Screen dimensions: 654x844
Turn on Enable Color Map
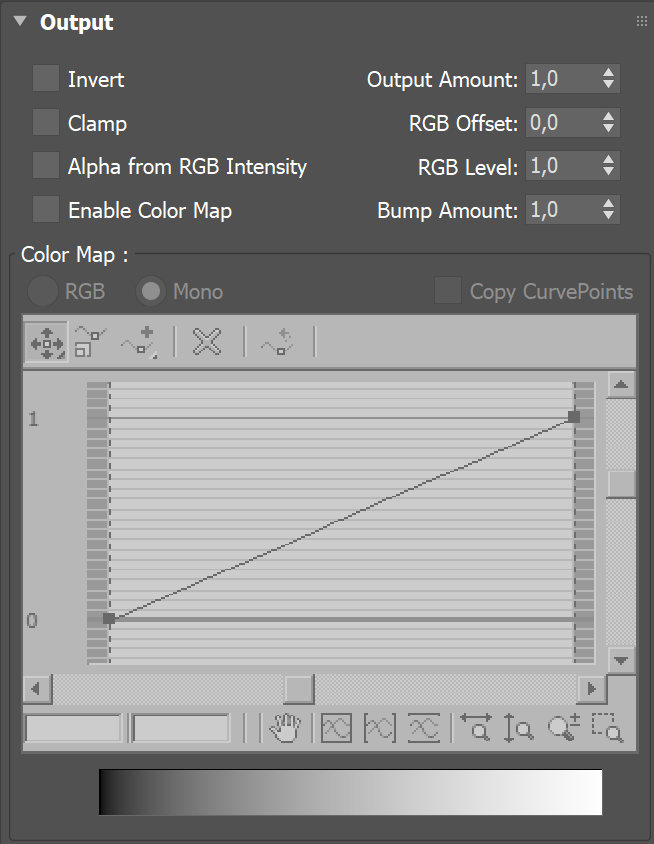pyautogui.click(x=46, y=210)
